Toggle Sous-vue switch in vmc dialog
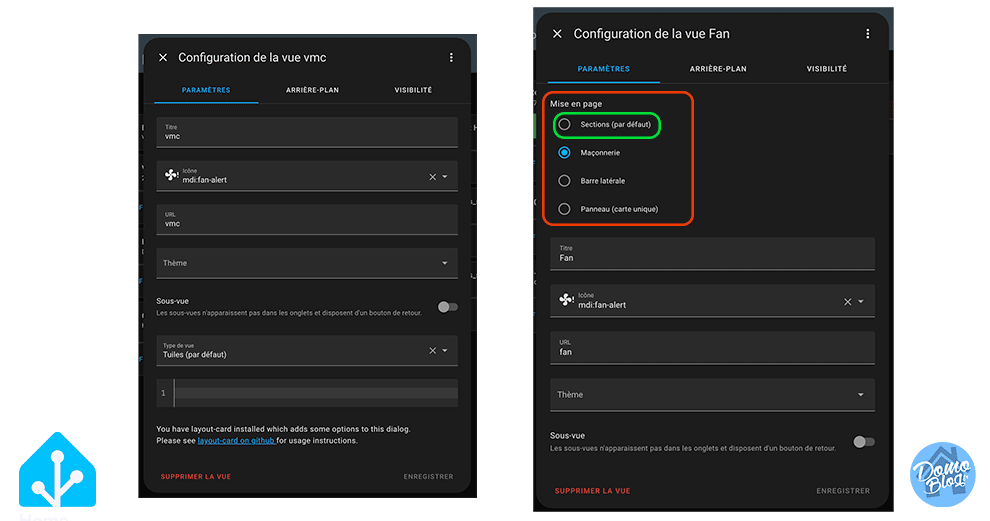The image size is (990, 521). (x=448, y=307)
